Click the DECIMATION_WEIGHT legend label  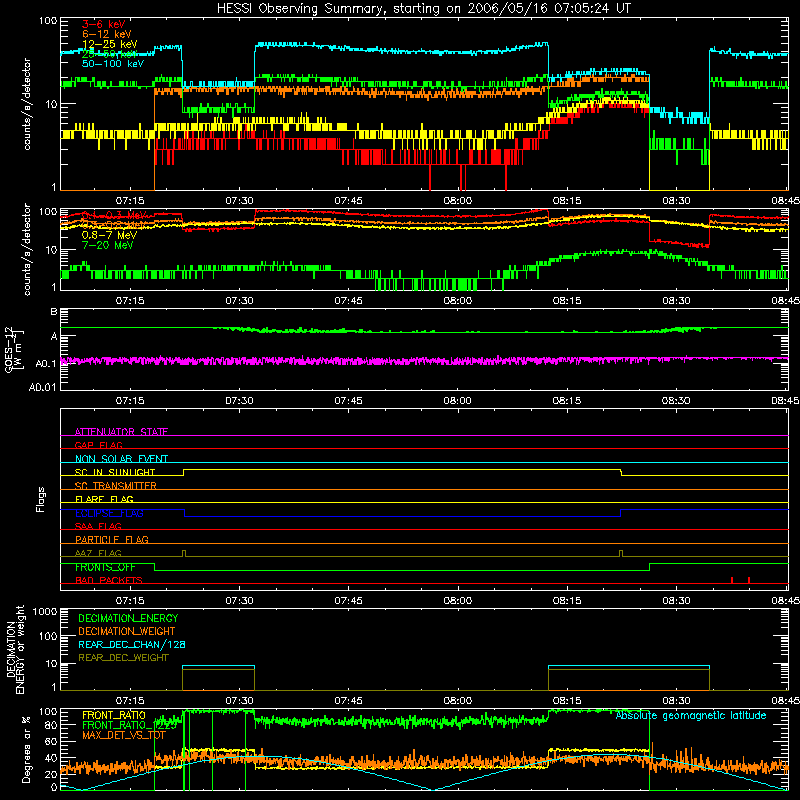pyautogui.click(x=127, y=631)
